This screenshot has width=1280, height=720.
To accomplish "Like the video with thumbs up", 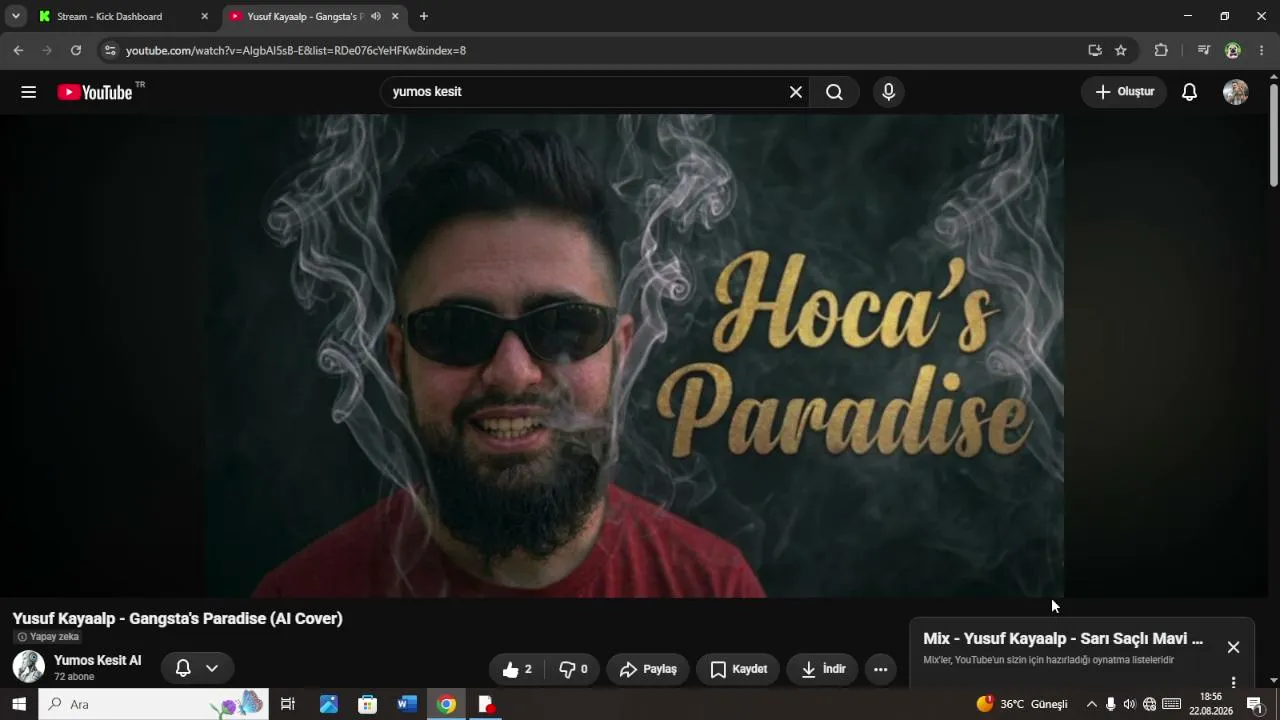I will [518, 669].
